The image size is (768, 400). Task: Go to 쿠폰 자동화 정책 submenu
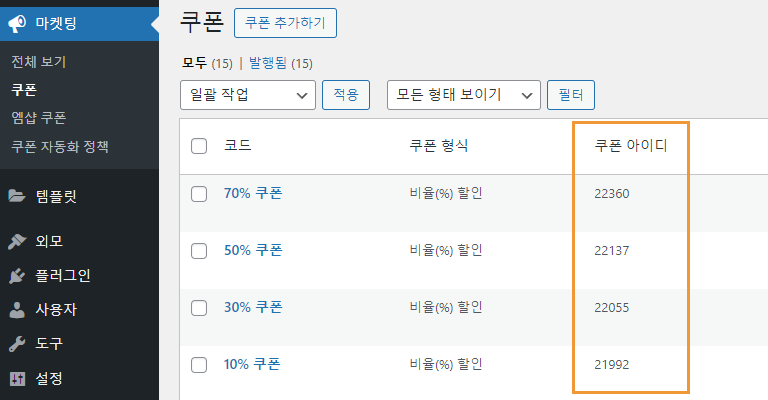coord(60,146)
